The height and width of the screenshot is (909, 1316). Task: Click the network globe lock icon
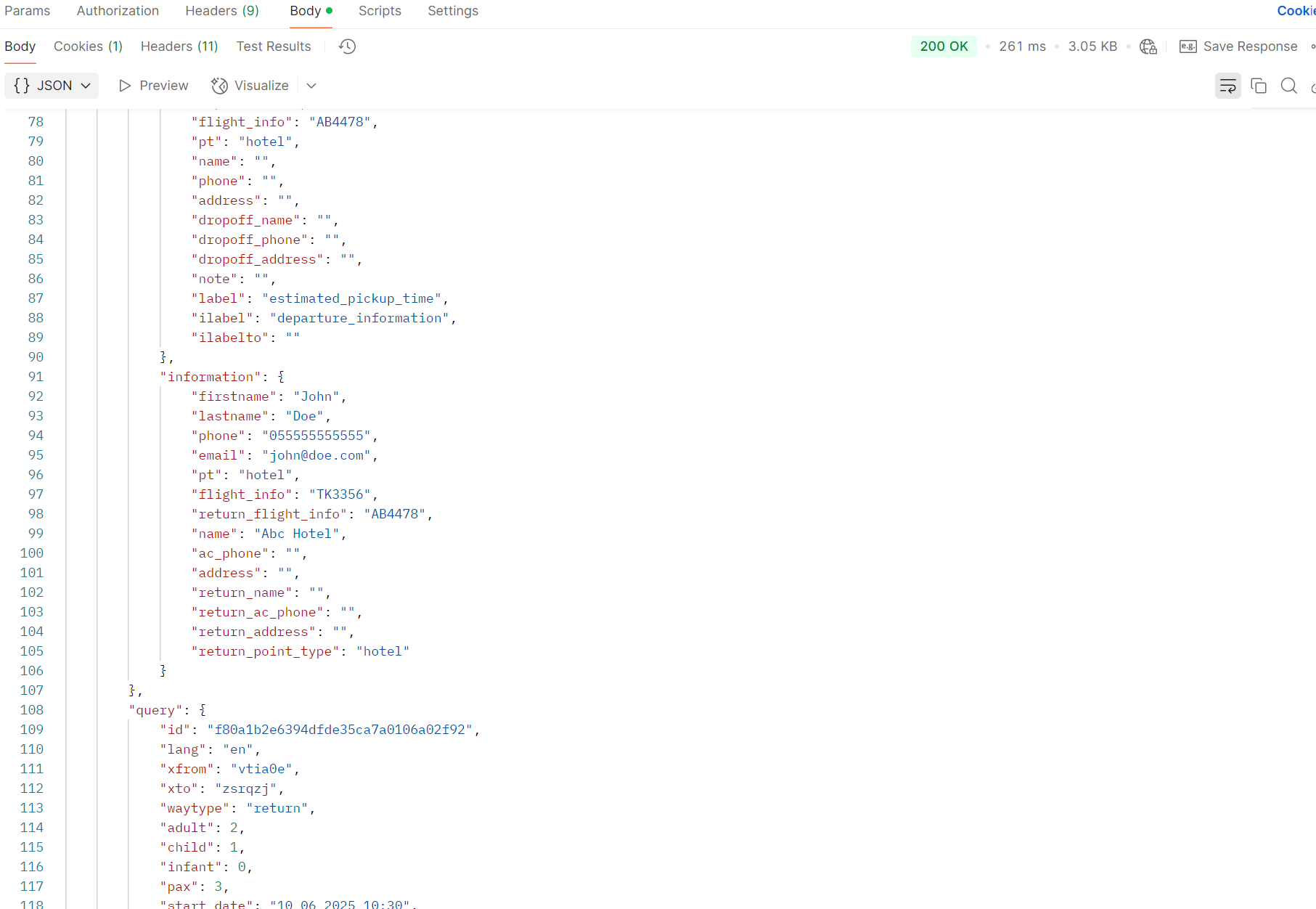pyautogui.click(x=1148, y=46)
